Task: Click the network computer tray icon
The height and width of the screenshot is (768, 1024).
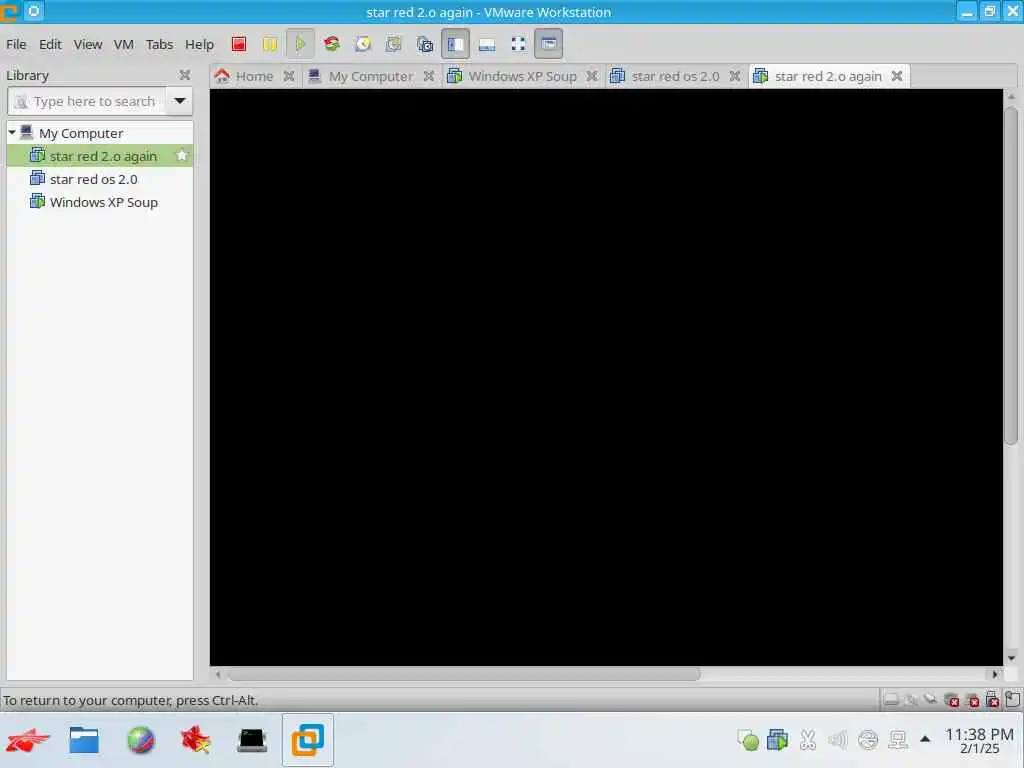Action: tap(898, 740)
